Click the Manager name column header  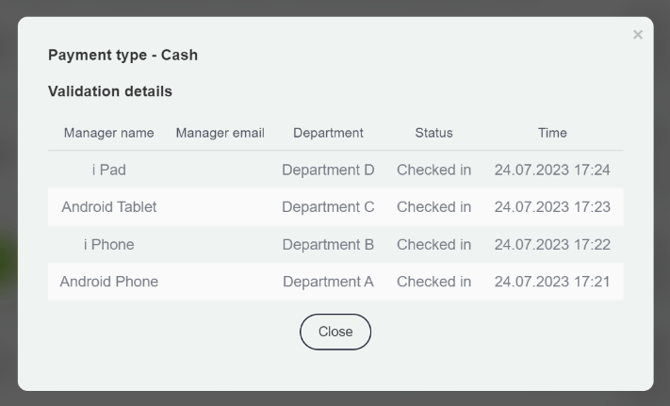109,133
